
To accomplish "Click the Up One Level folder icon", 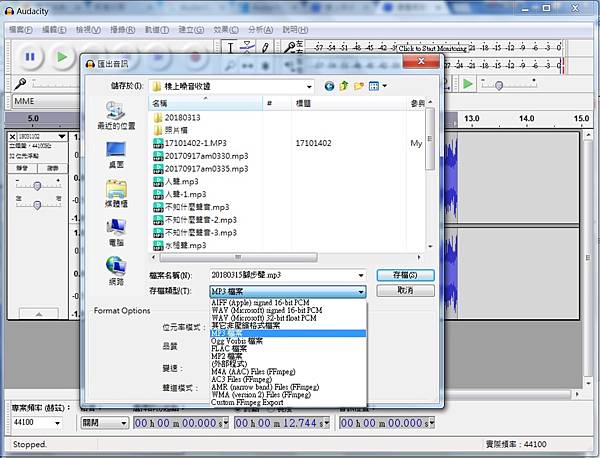I will tap(344, 86).
